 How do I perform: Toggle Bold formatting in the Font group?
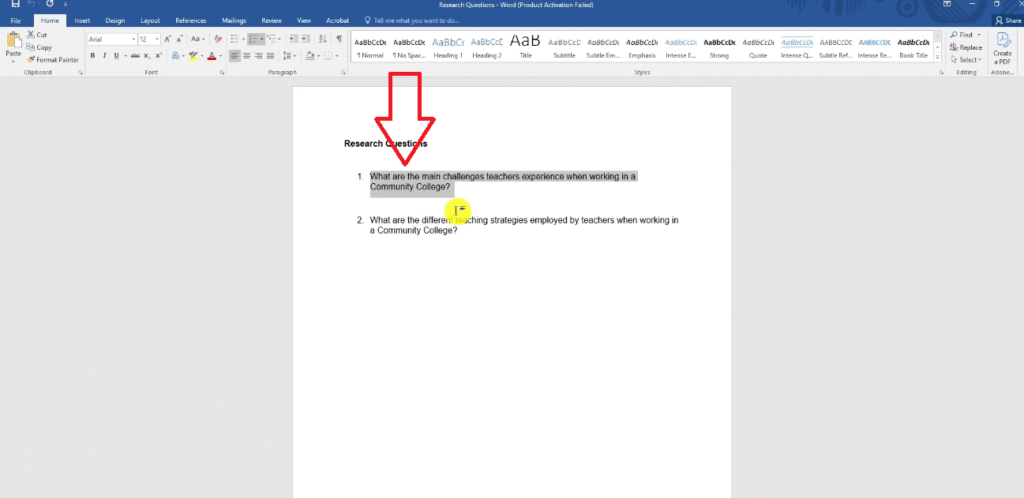click(92, 56)
